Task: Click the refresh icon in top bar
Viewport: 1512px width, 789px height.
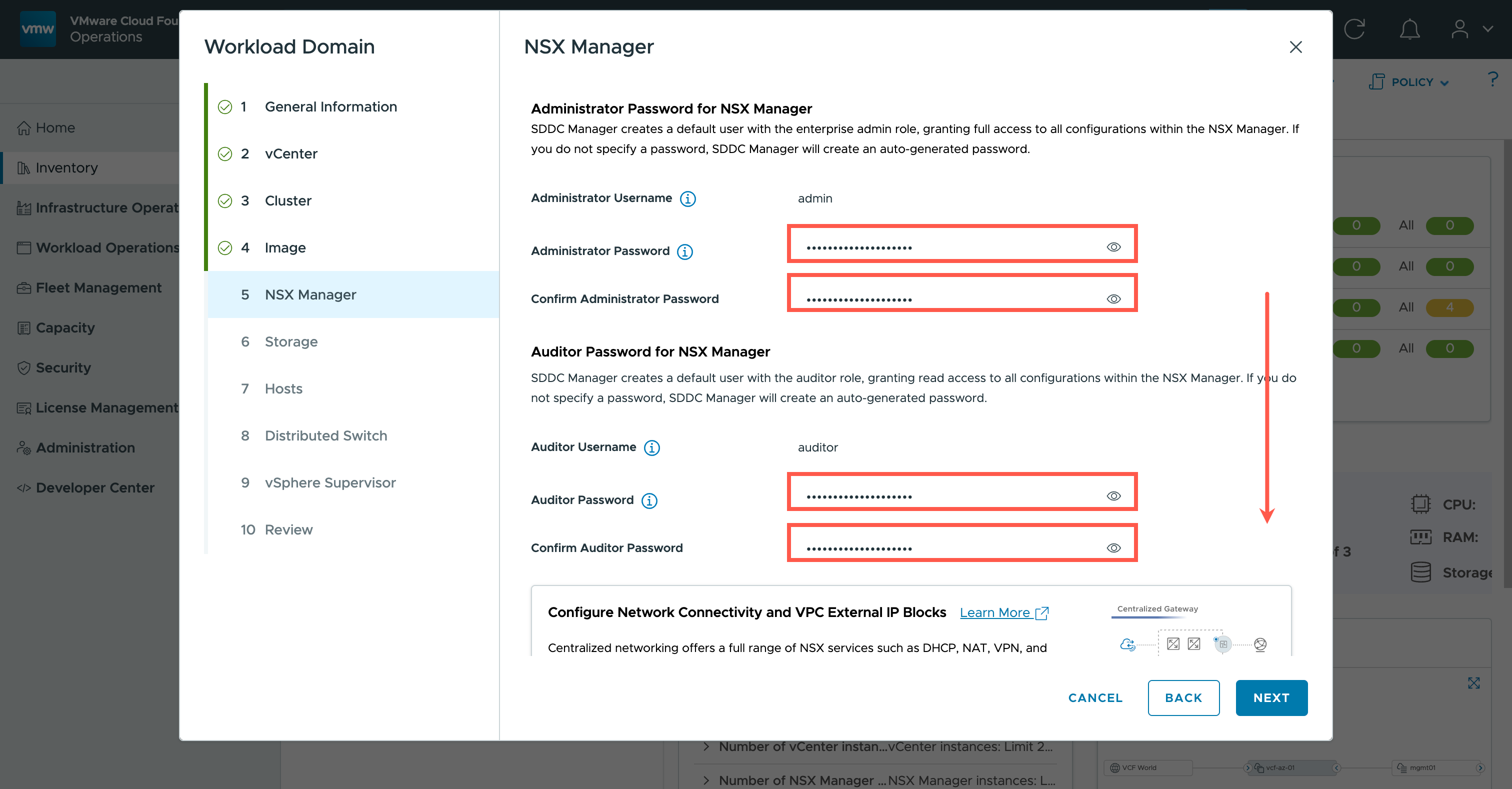Action: (1354, 28)
